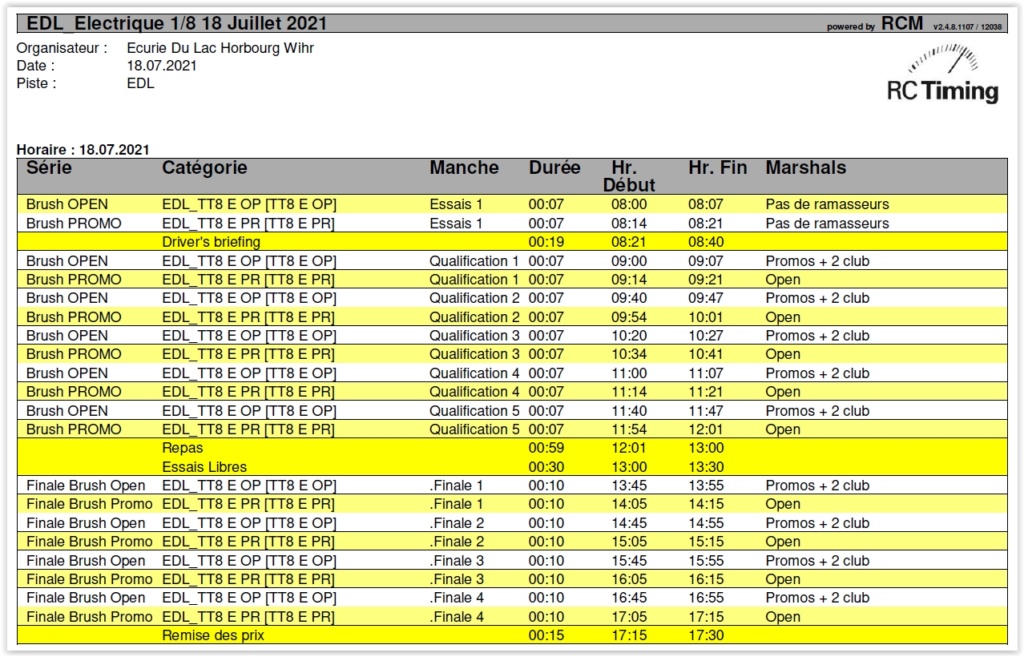Click start time 15:45 for .Finale 3
The image size is (1024, 657).
[x=629, y=561]
